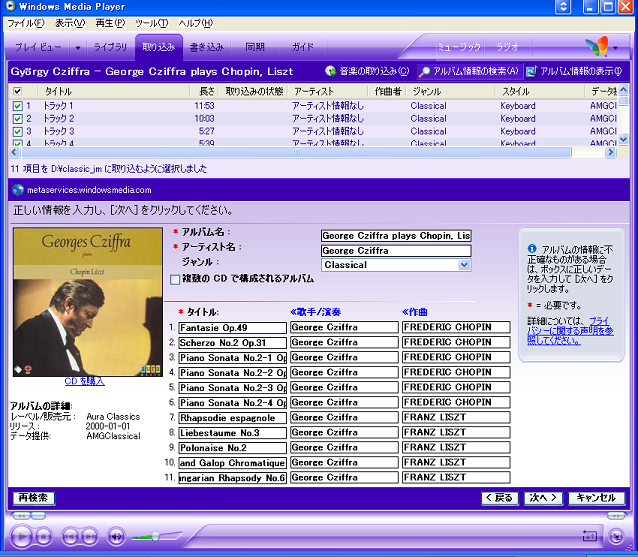The height and width of the screenshot is (557, 638).
Task: Open the ラジオ tab
Action: (507, 47)
